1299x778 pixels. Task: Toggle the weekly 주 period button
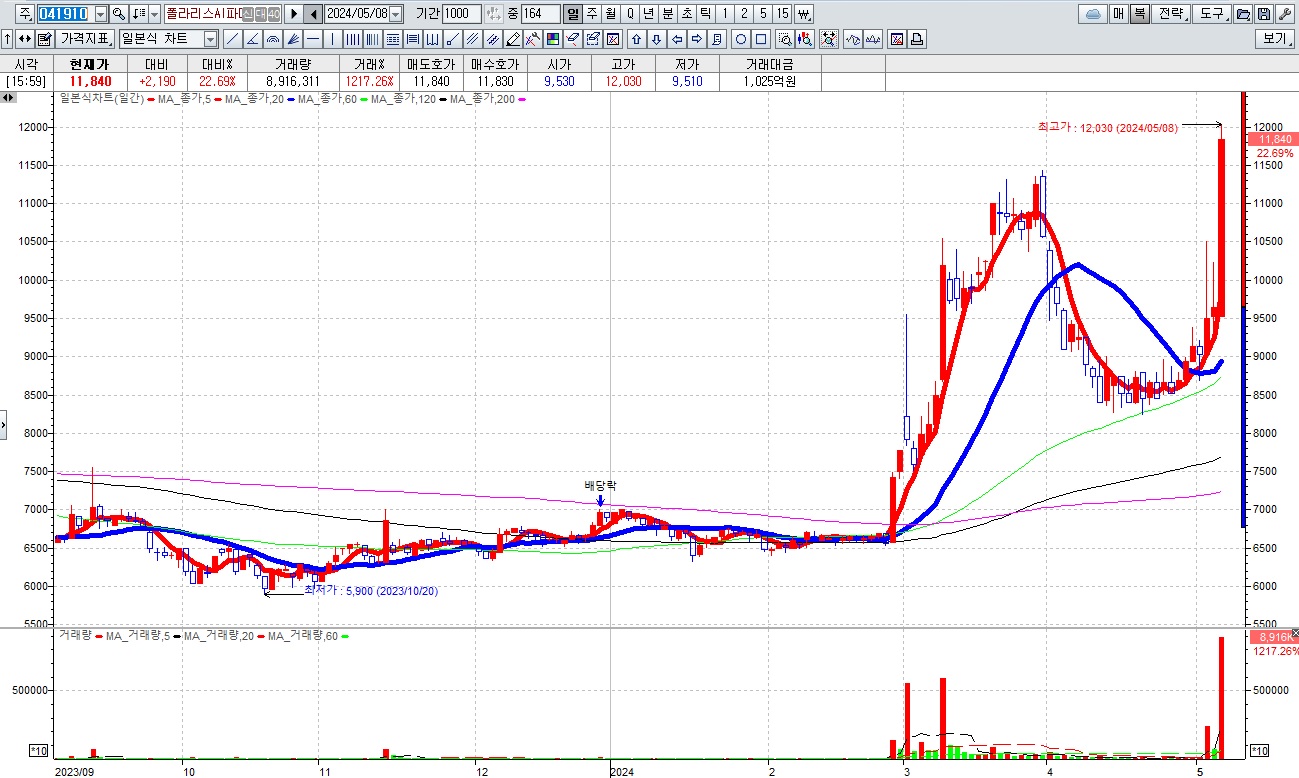click(x=592, y=14)
